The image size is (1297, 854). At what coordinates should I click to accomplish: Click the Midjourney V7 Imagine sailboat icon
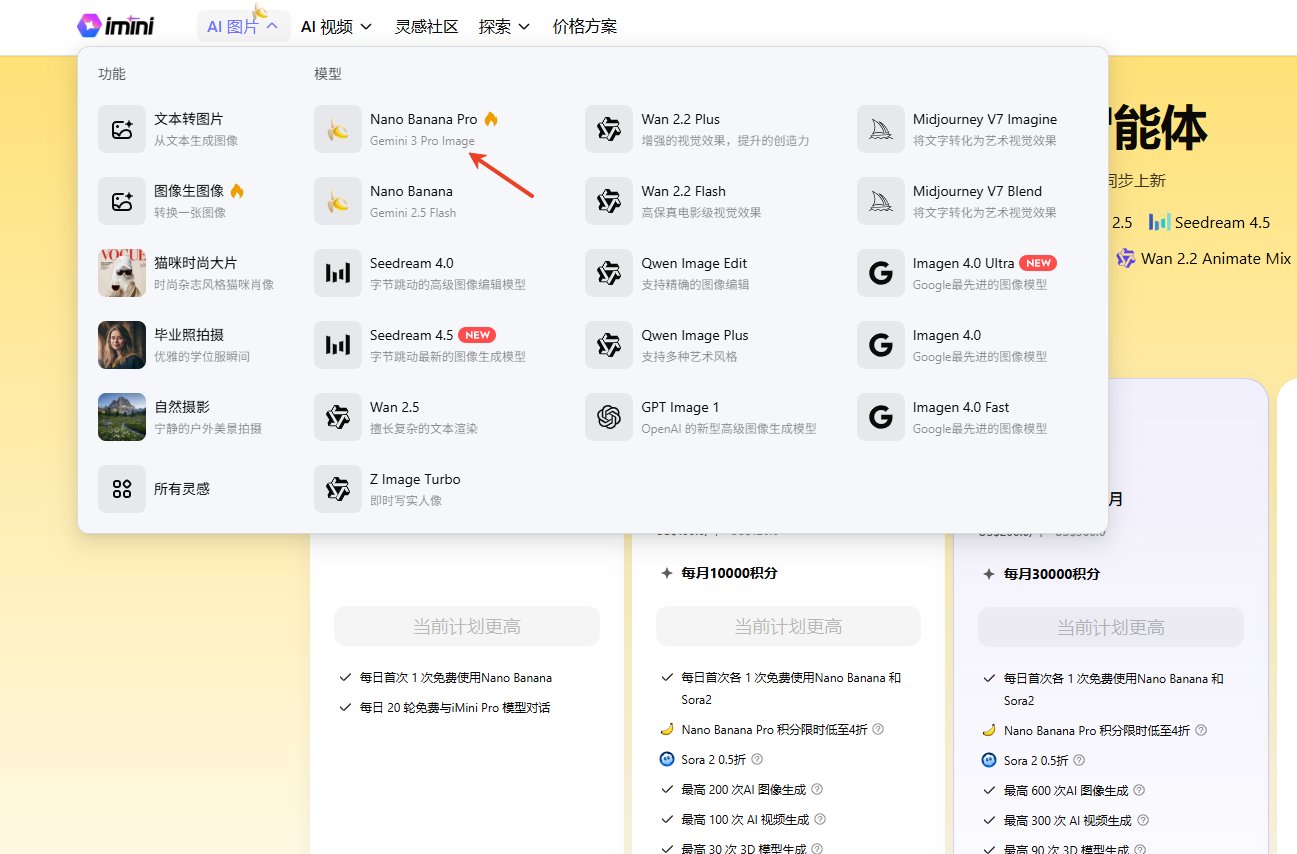(x=880, y=128)
